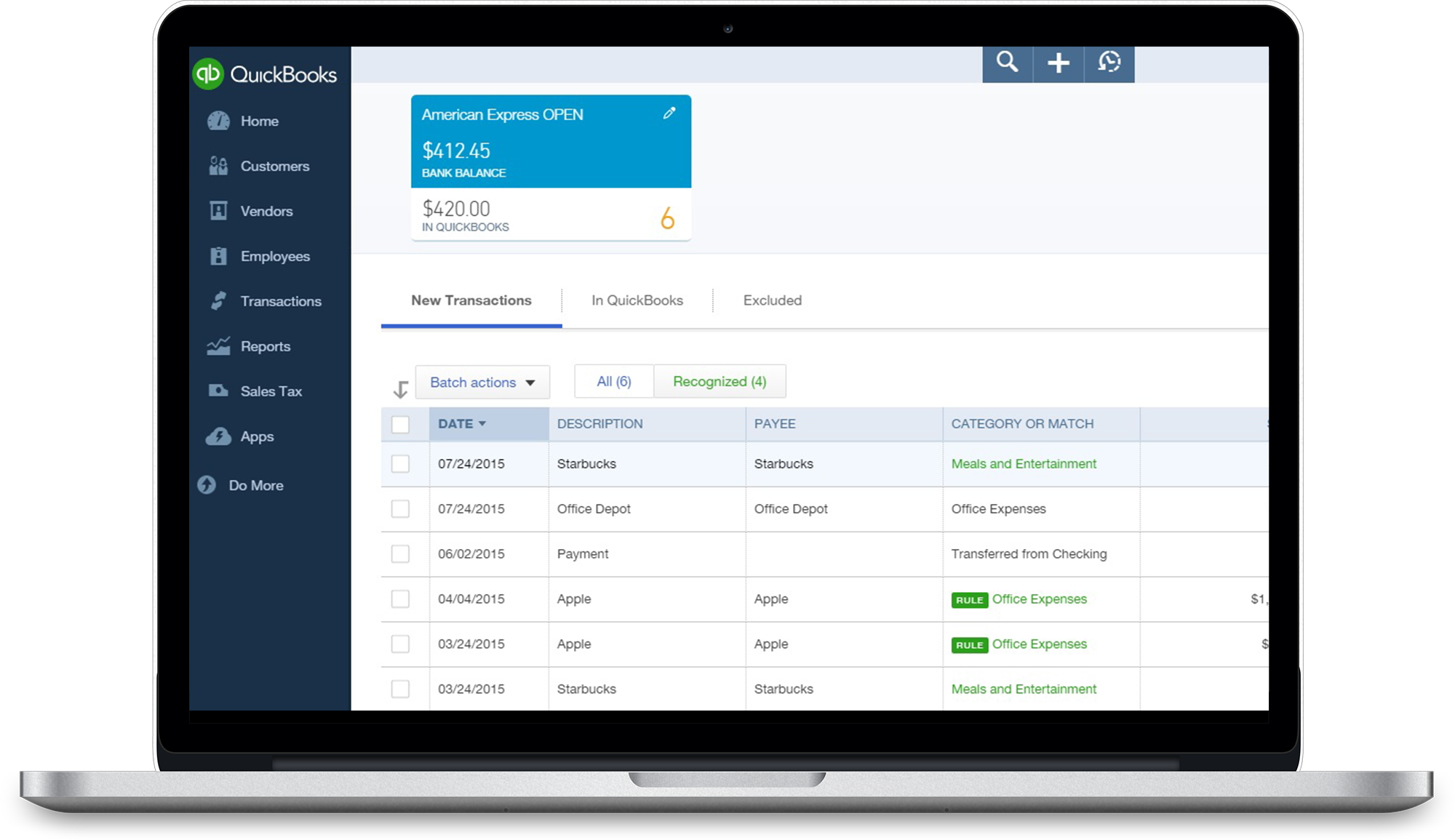This screenshot has width=1455, height=840.
Task: Open Reports in the sidebar
Action: pos(266,347)
